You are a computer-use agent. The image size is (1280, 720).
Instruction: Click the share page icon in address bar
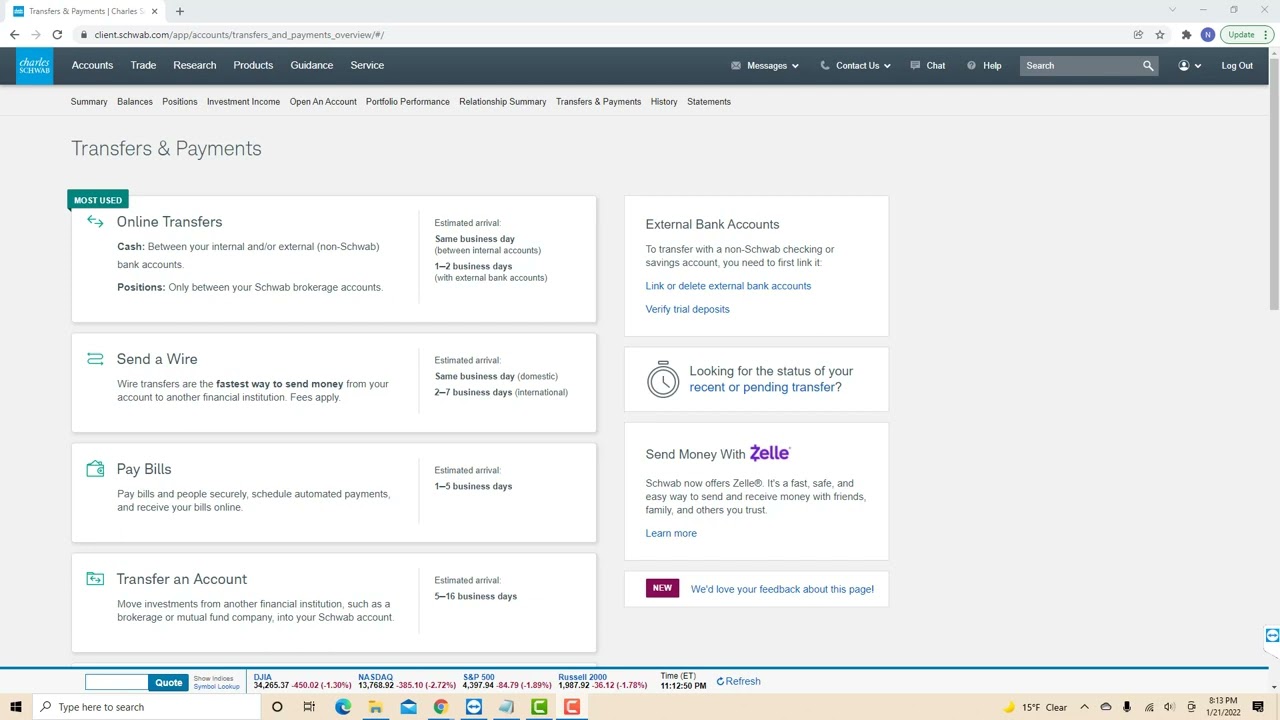click(x=1138, y=35)
